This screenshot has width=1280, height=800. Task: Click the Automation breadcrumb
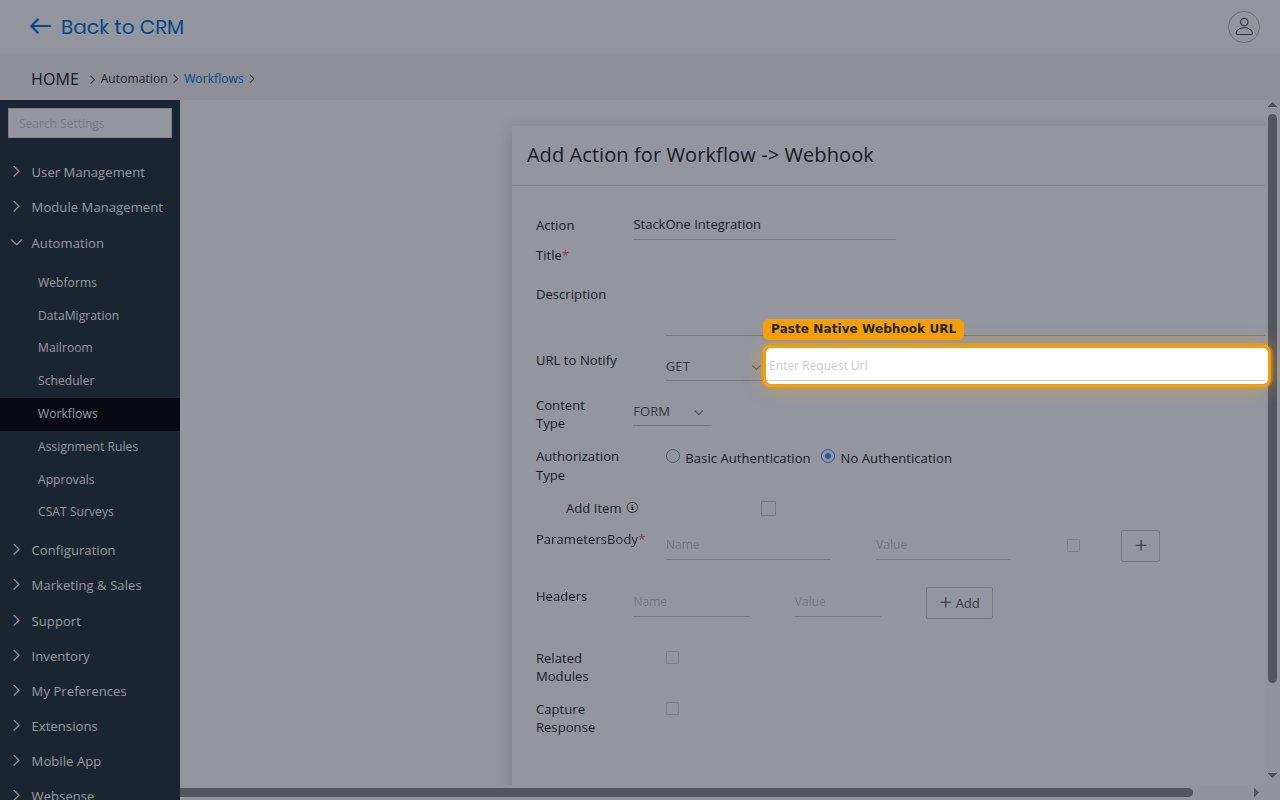coord(134,78)
